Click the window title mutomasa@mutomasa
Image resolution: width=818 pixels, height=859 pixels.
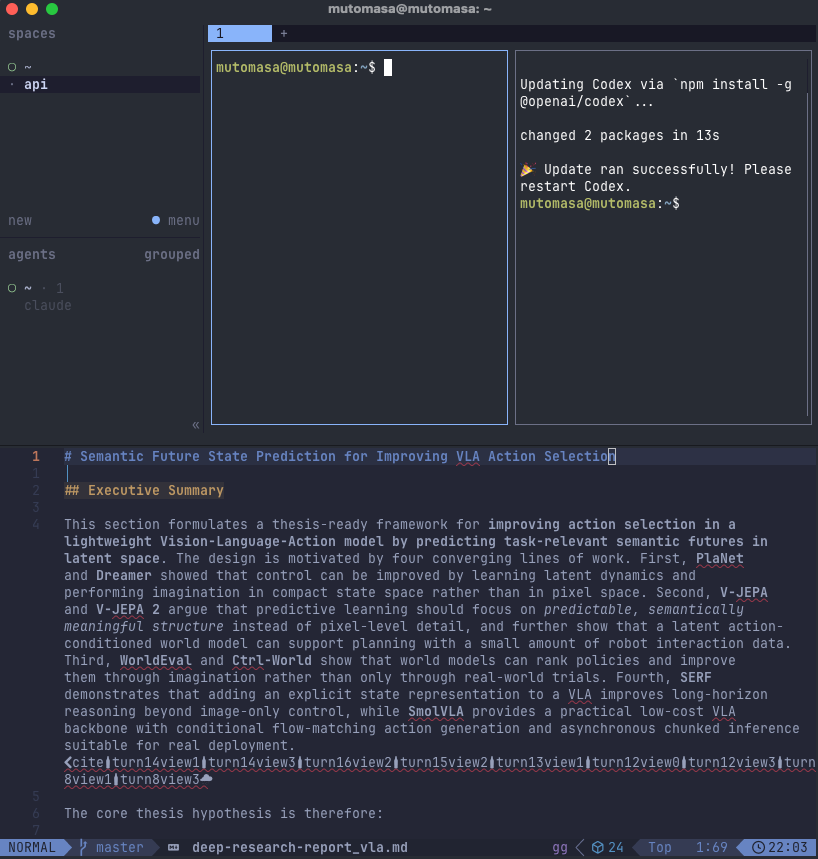point(409,9)
